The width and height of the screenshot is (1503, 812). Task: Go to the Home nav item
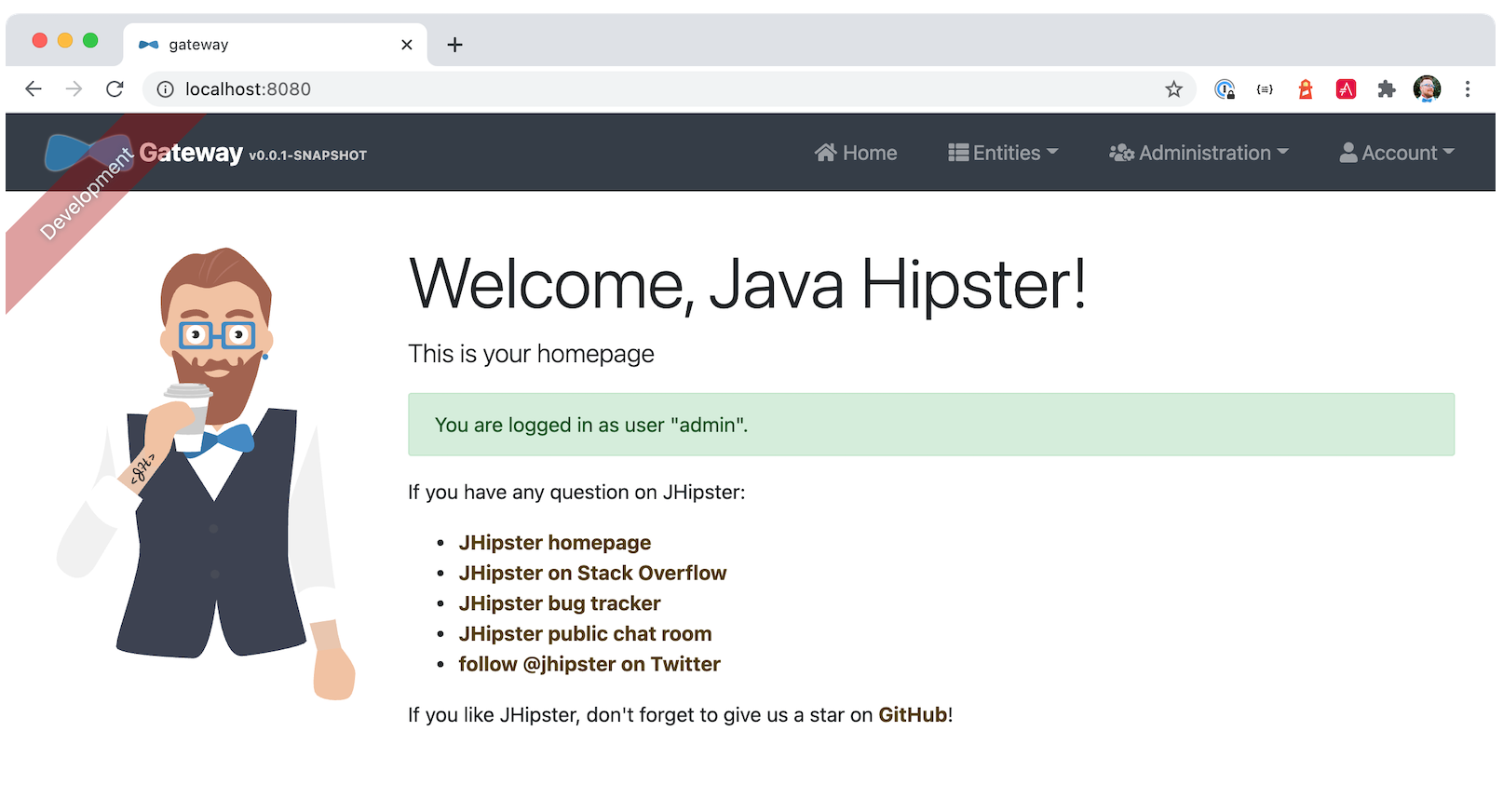[856, 153]
